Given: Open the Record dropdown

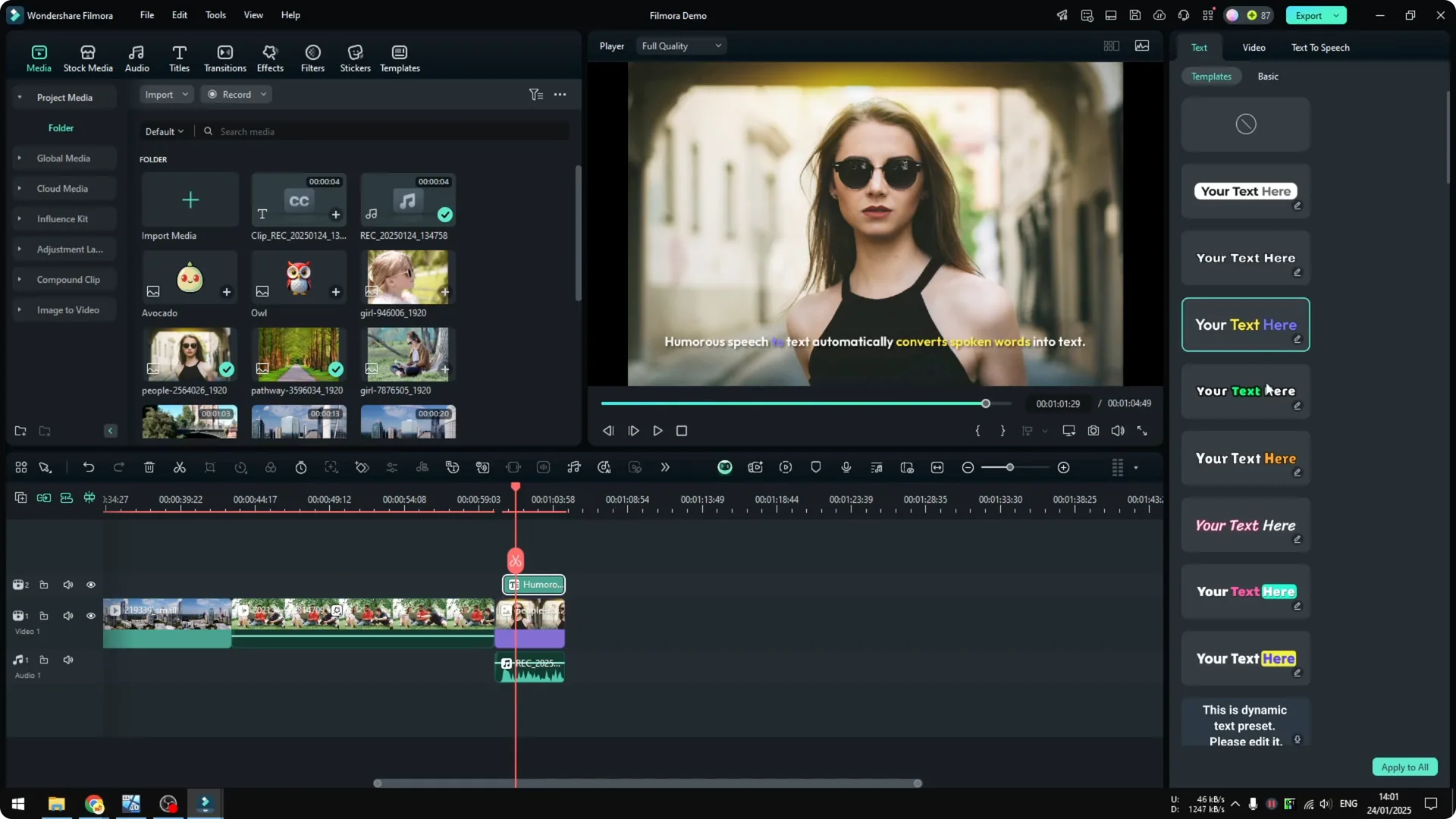Looking at the screenshot, I should (237, 95).
